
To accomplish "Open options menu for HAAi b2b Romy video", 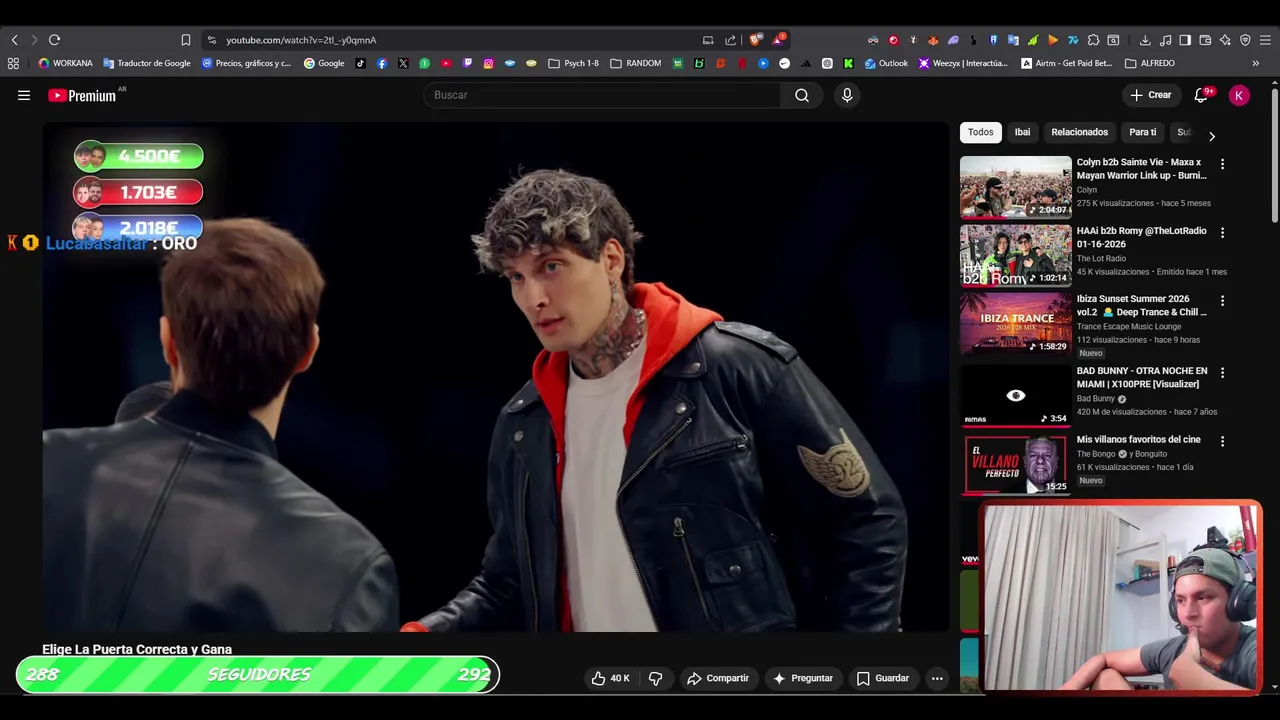I will pos(1222,232).
